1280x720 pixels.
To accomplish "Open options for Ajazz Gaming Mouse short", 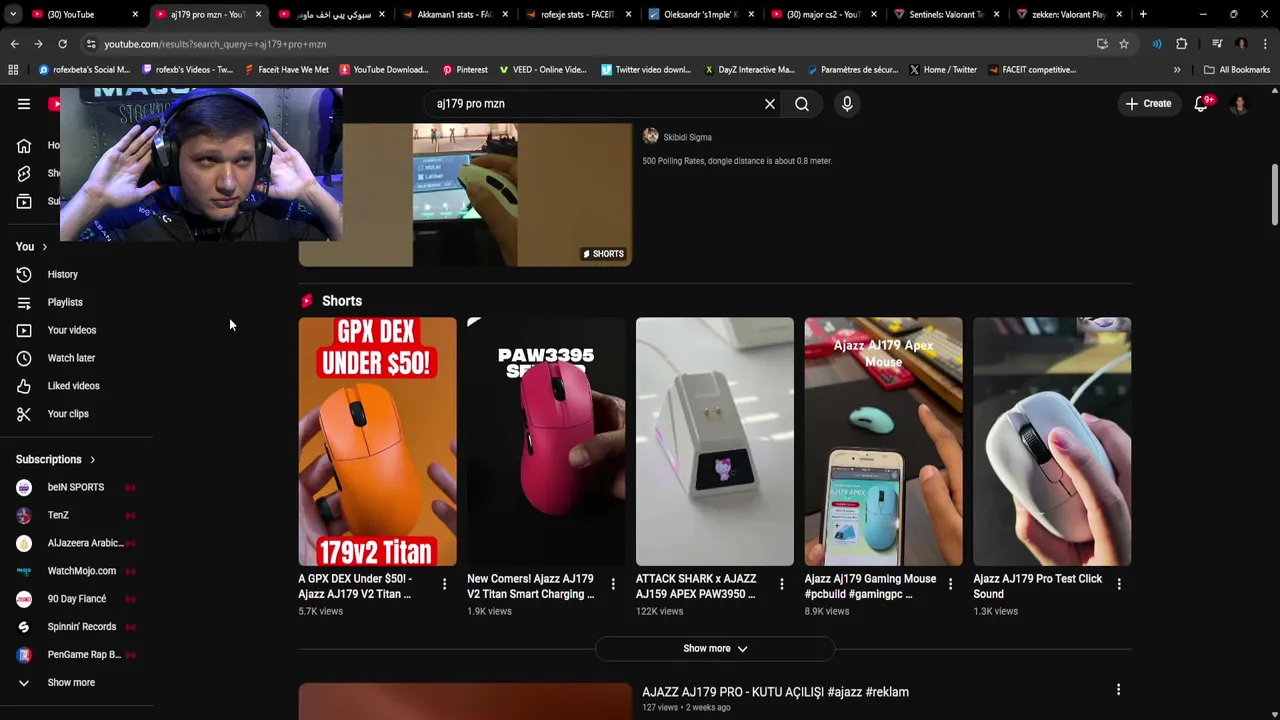I will pos(950,584).
